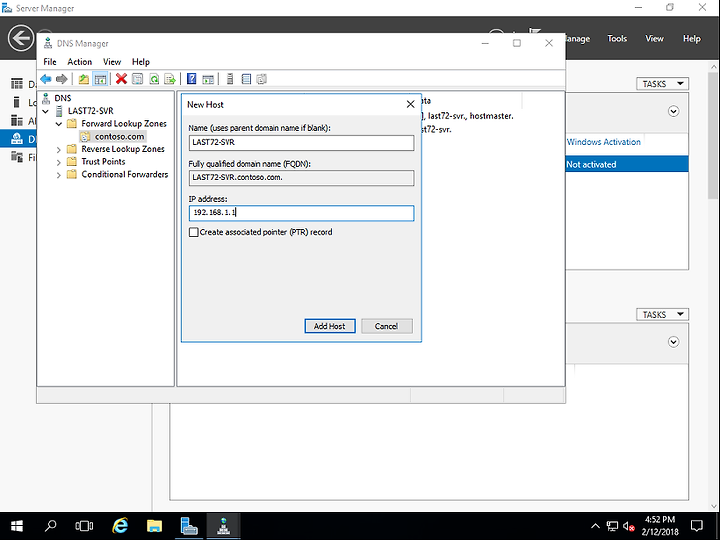
Task: Open File Explorer from the taskbar
Action: [x=154, y=526]
